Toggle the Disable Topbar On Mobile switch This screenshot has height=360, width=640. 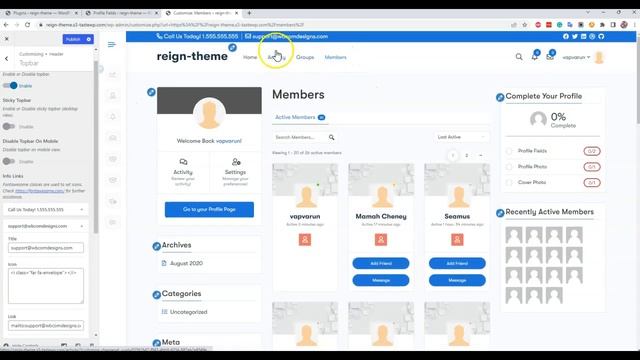(9, 161)
